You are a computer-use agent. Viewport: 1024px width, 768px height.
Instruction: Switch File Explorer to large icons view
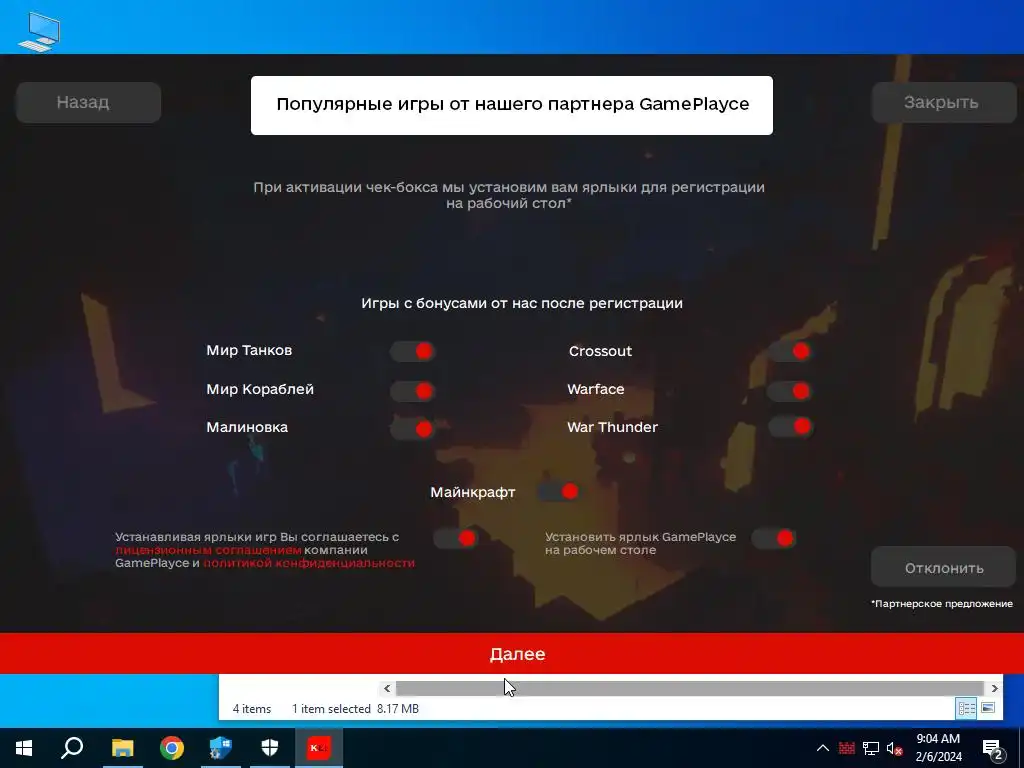point(988,708)
